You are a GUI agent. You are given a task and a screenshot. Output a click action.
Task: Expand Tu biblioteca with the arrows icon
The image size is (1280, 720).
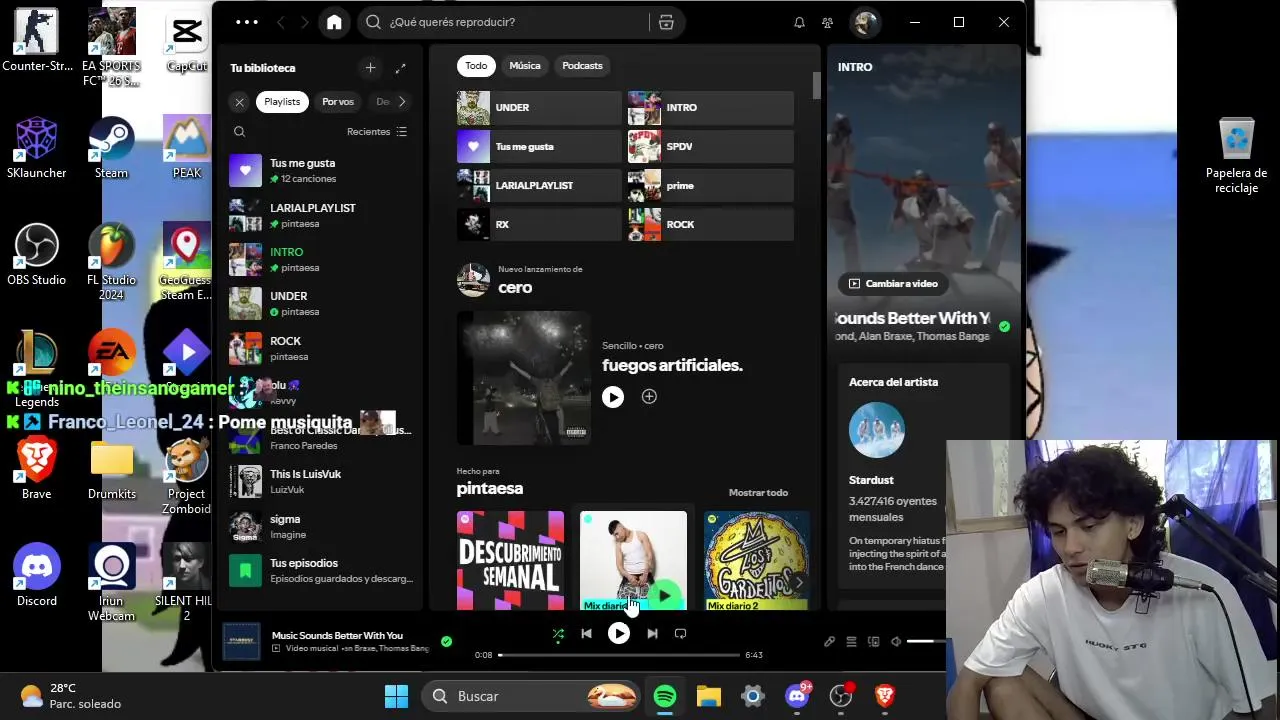tap(400, 68)
